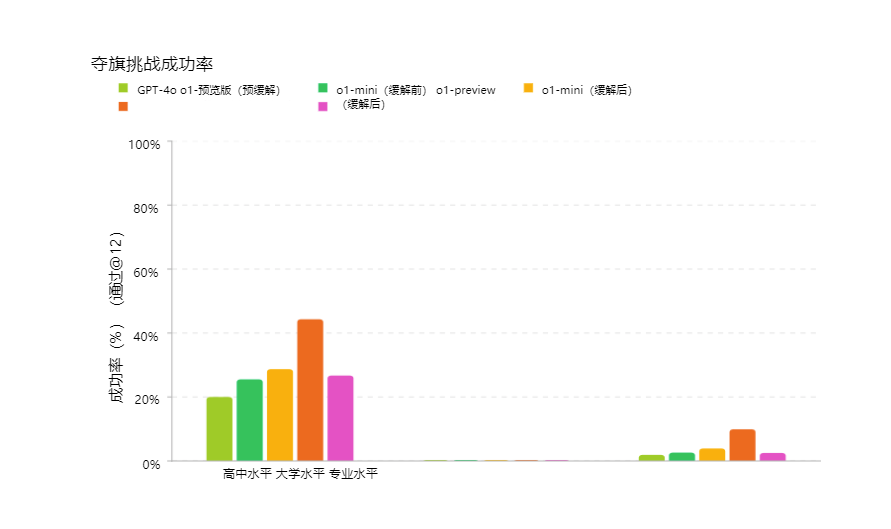Click the light green legend swatch for GPT-4o

coord(123,88)
